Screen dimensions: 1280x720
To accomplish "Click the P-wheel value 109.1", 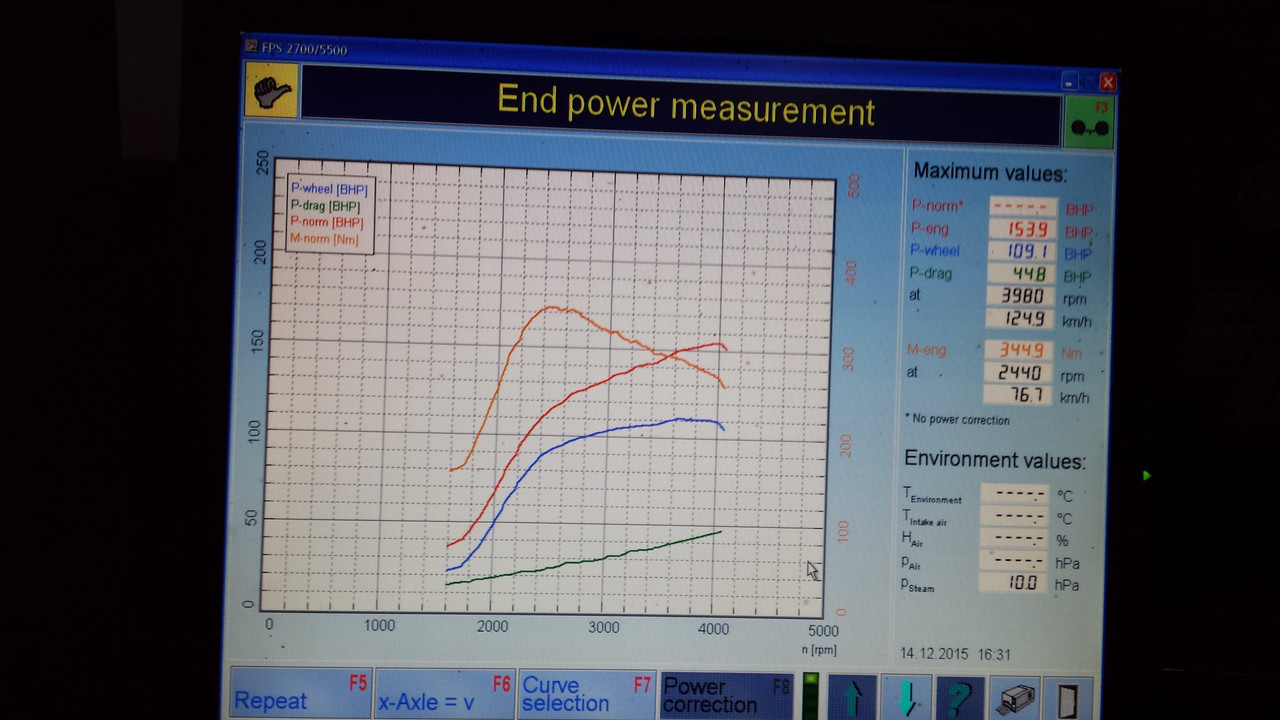I will tap(1021, 251).
